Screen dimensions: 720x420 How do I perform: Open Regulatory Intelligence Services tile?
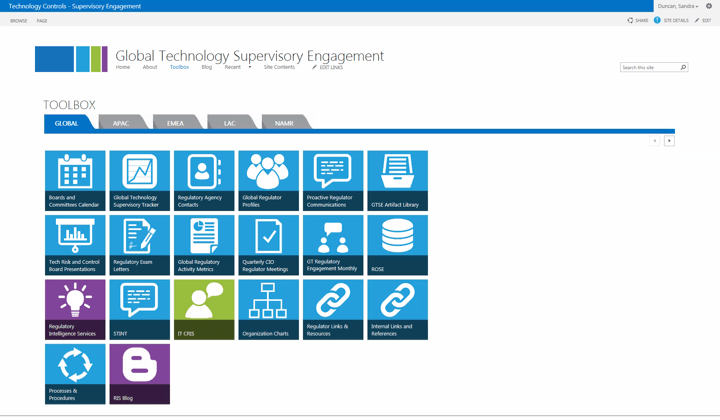[75, 309]
